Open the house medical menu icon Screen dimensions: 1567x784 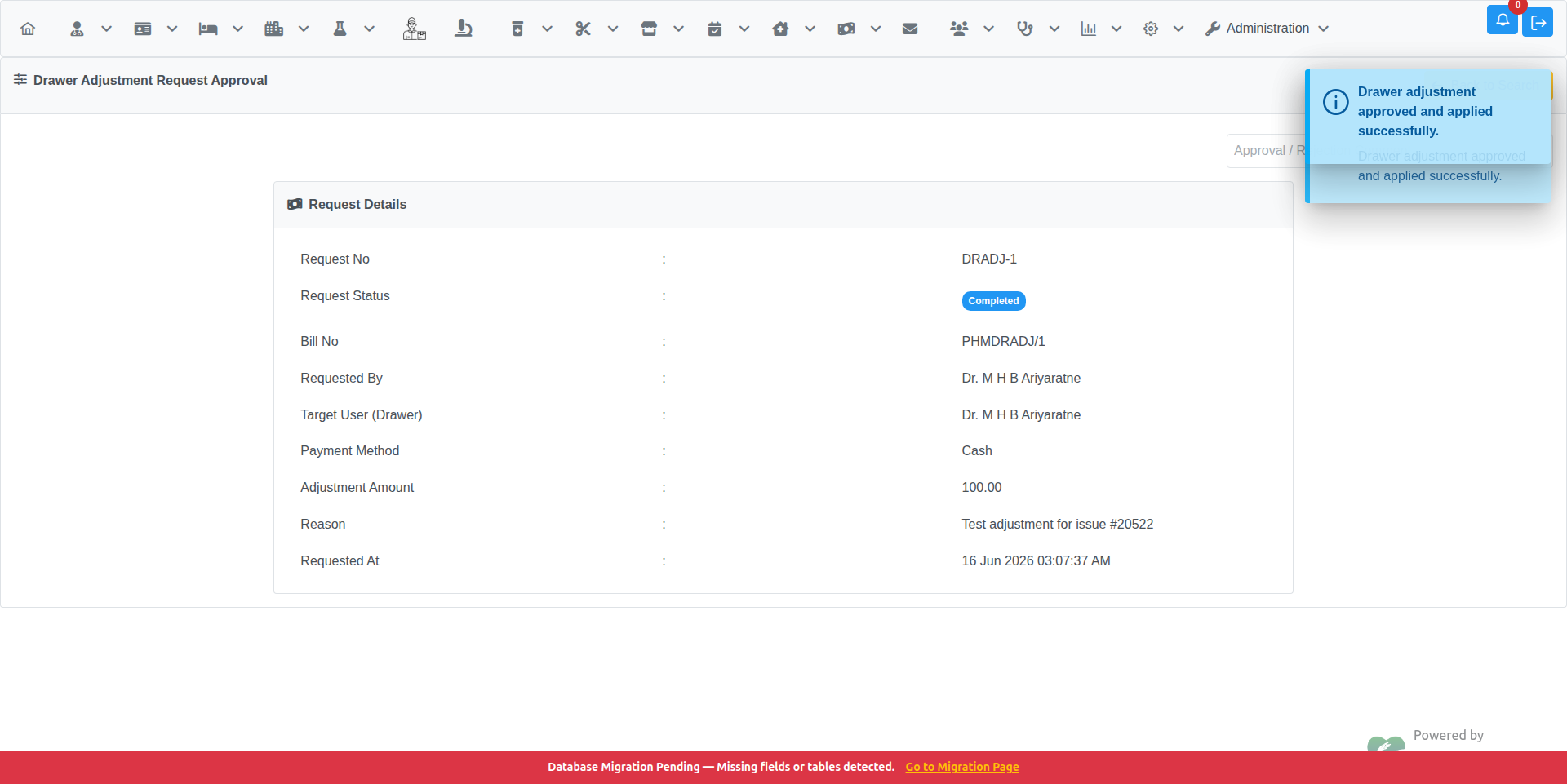click(x=780, y=29)
